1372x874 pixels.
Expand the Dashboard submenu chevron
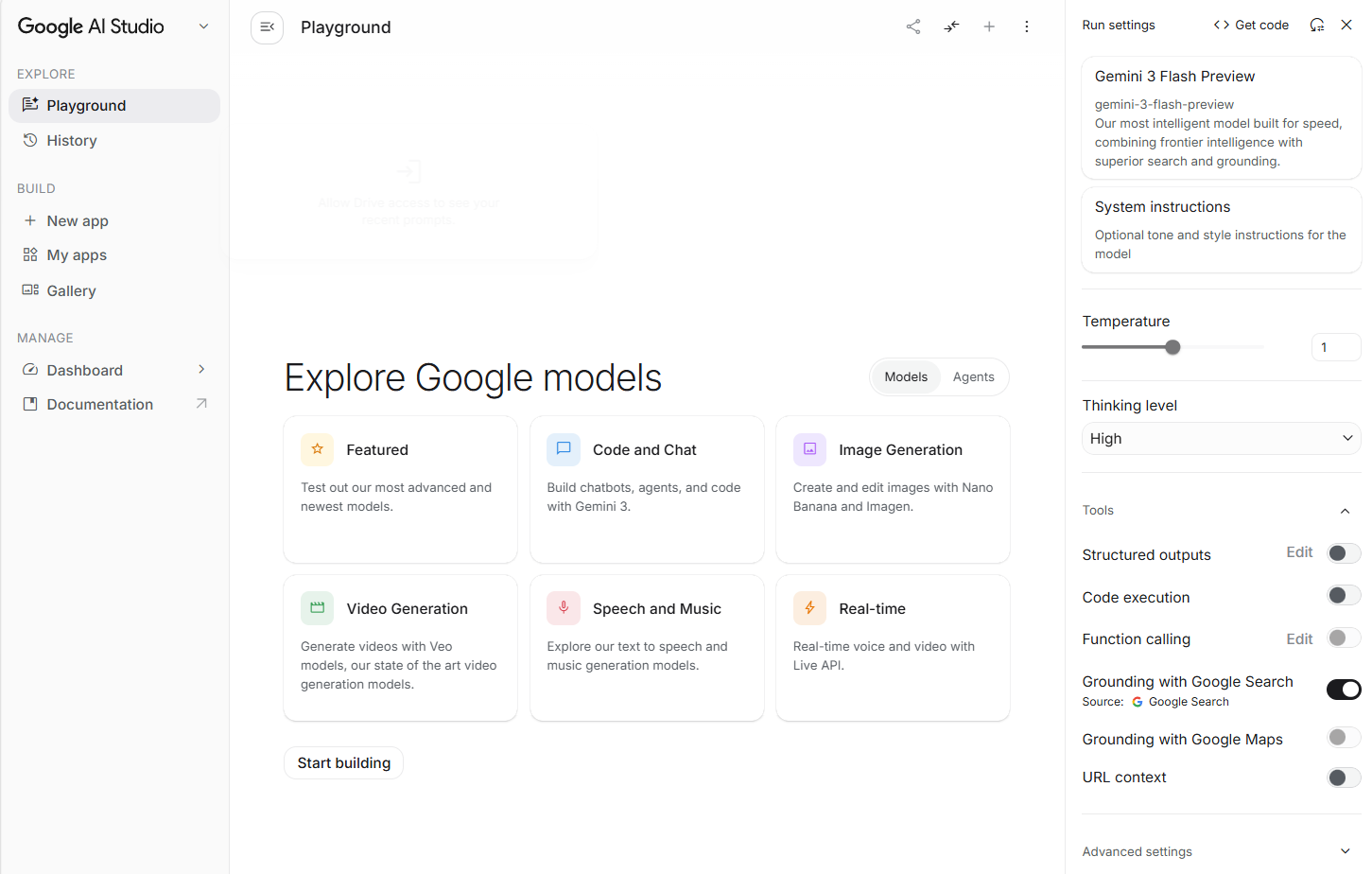pyautogui.click(x=201, y=369)
